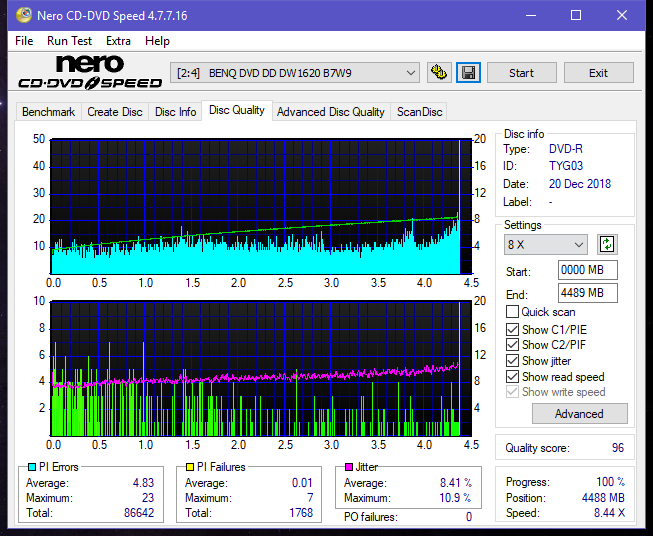Disable Show jitter option
This screenshot has height=536, width=653.
pyautogui.click(x=512, y=361)
